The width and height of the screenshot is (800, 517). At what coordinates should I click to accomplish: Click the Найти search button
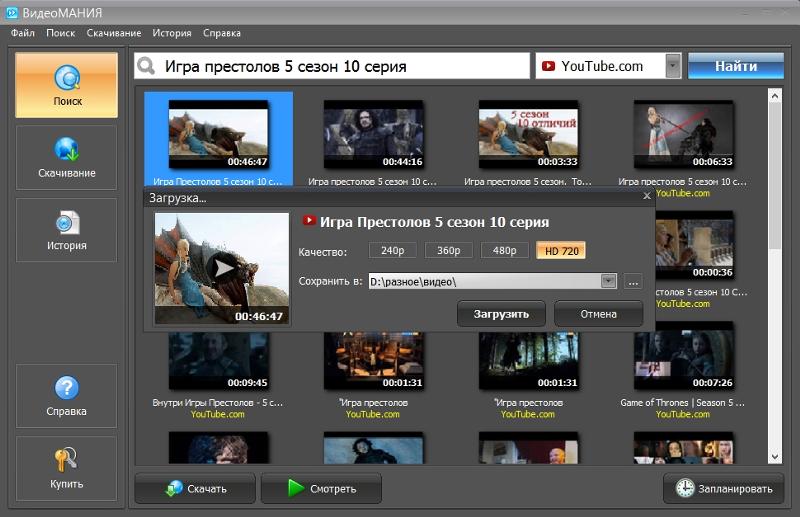[x=736, y=66]
